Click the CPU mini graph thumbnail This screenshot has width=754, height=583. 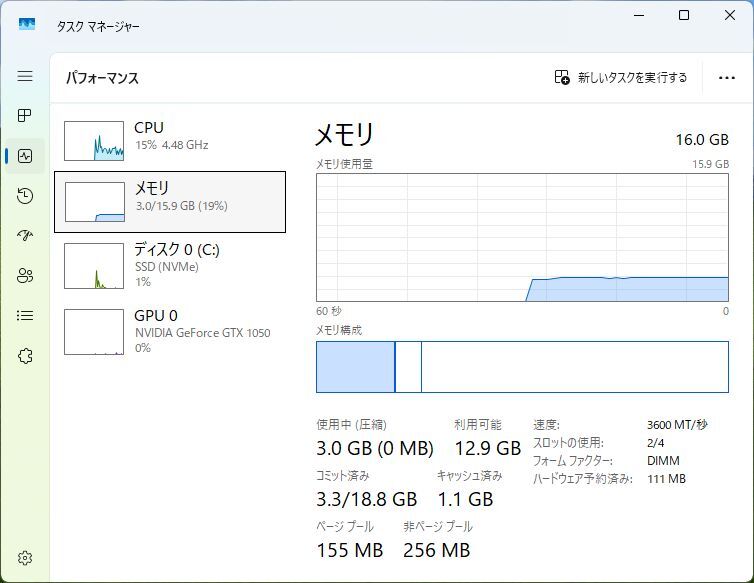[x=94, y=141]
